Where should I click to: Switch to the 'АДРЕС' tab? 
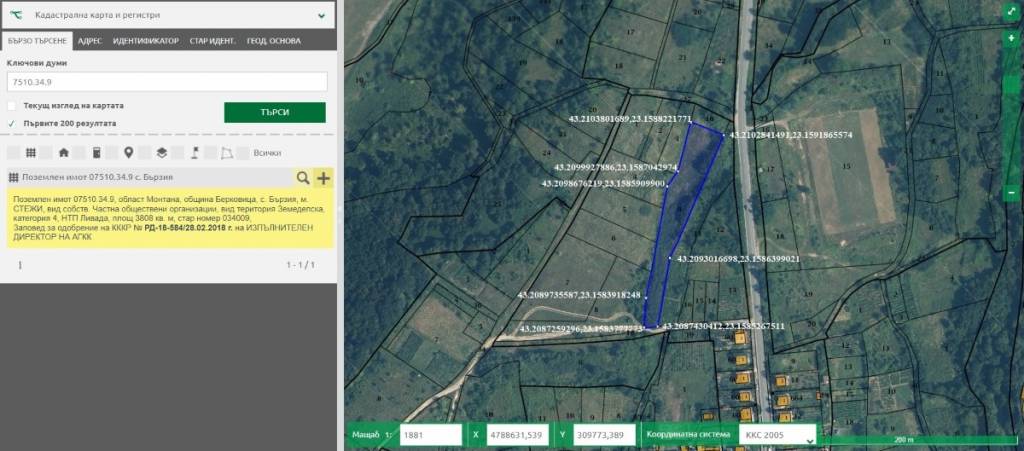[x=90, y=41]
